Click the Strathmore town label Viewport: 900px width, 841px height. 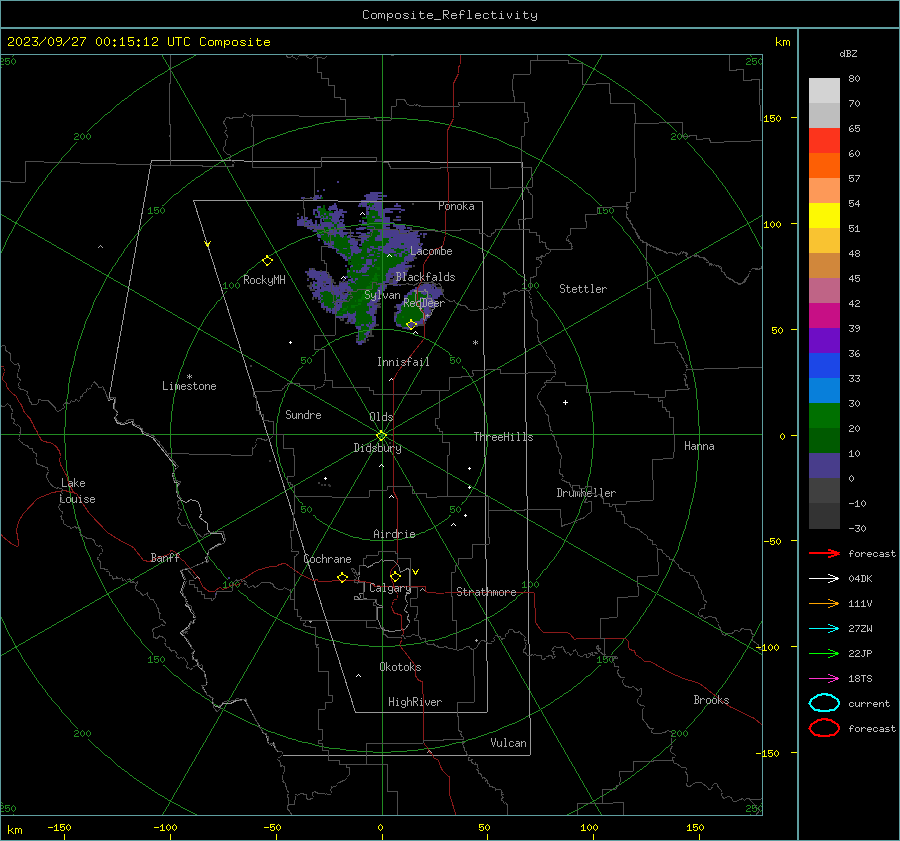coord(486,592)
